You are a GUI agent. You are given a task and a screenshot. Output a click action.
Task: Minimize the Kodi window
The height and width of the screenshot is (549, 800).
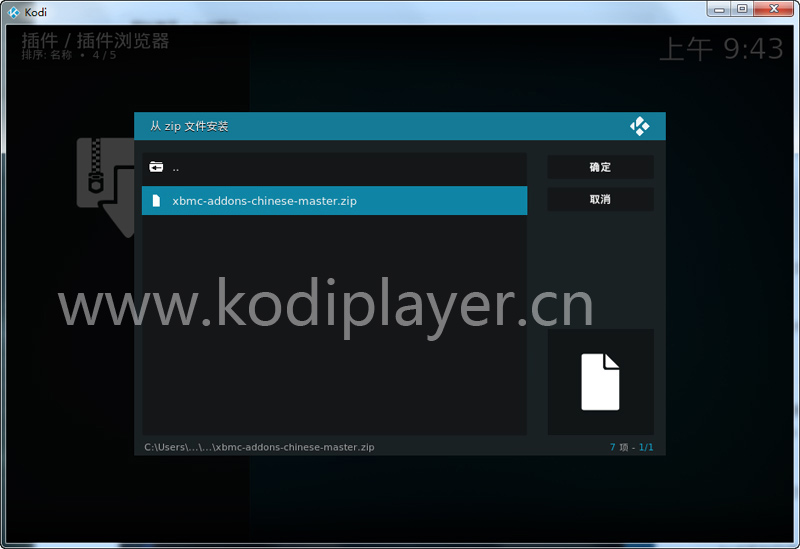719,9
